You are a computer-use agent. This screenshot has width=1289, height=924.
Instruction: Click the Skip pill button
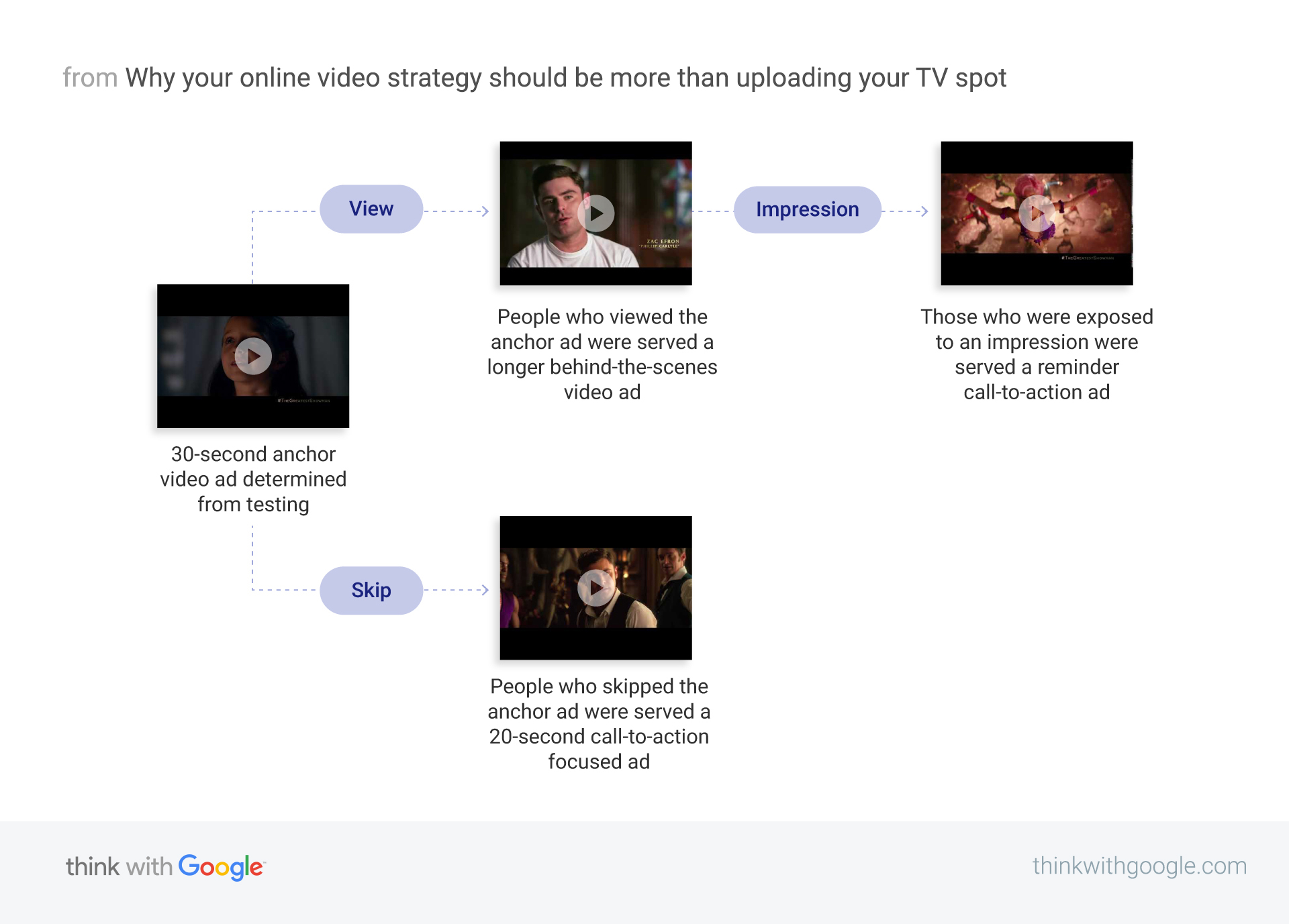click(371, 591)
